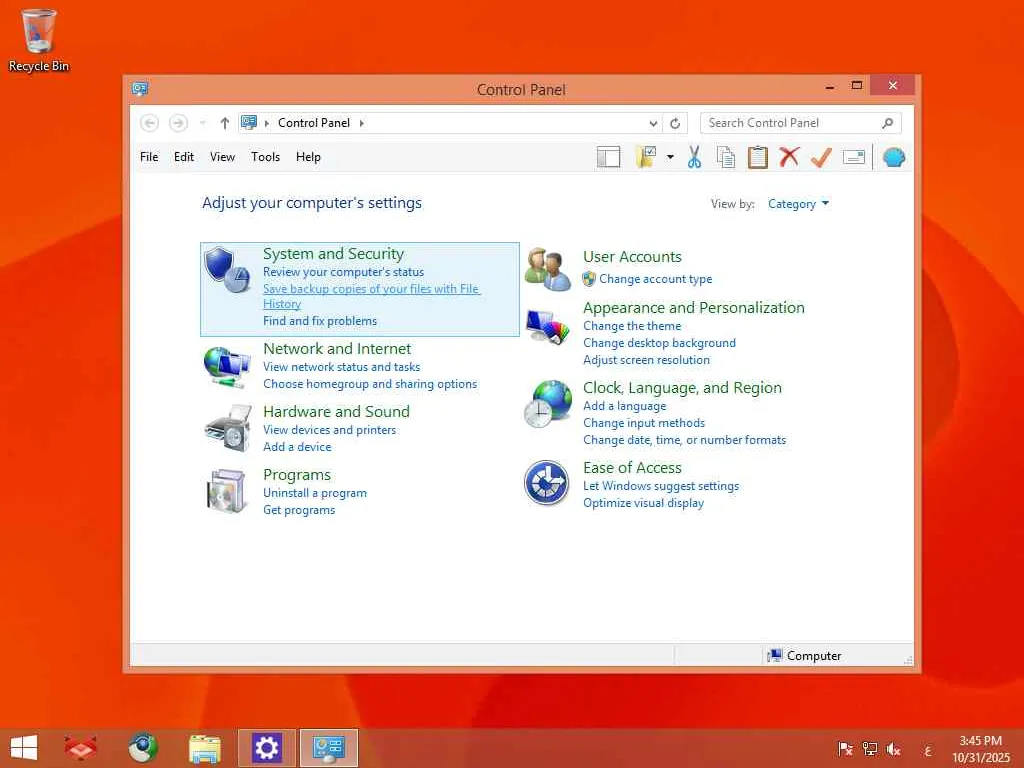The image size is (1024, 768).
Task: Click Let Windows suggest settings
Action: [x=661, y=486]
